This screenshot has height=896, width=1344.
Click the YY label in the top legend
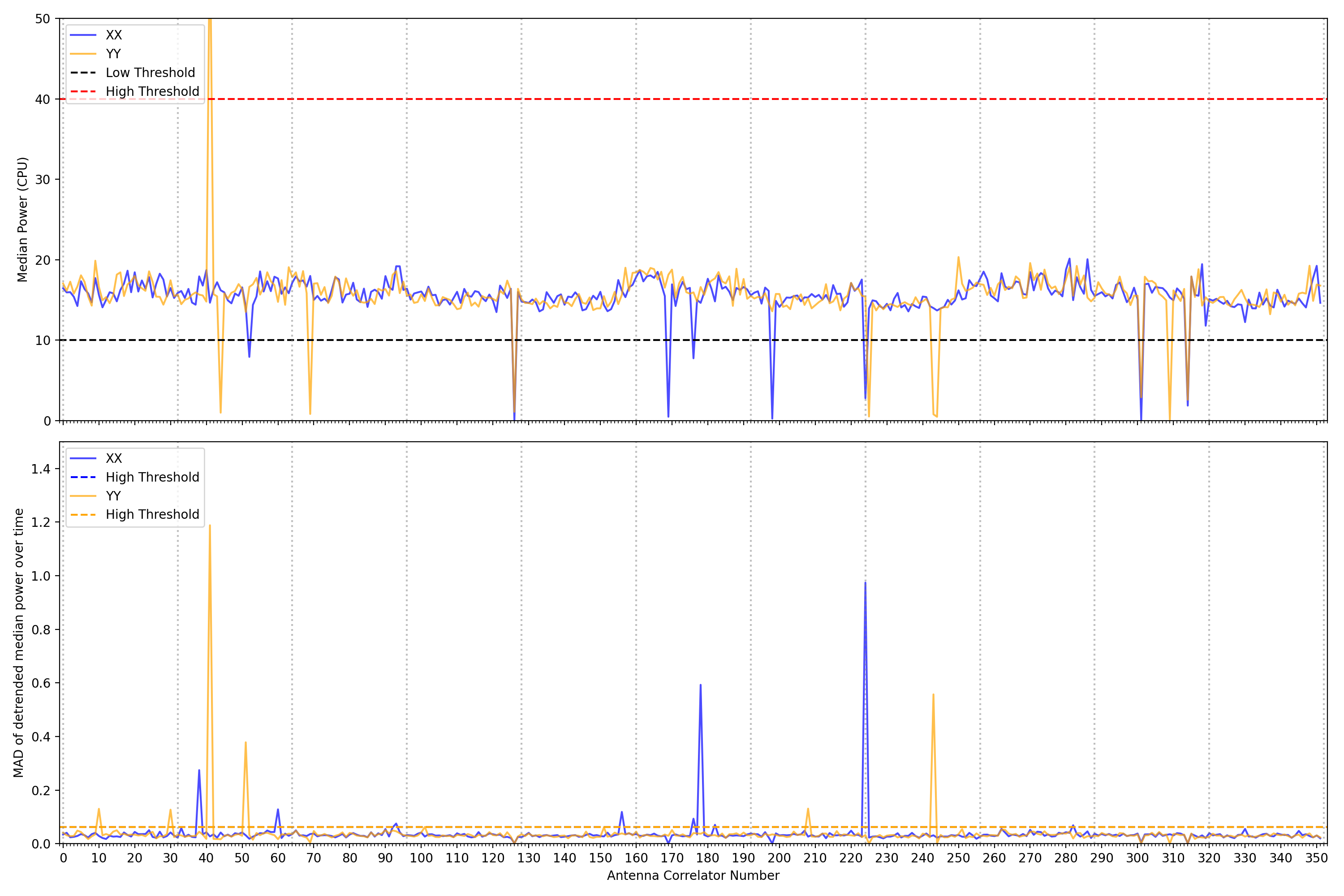click(x=113, y=54)
